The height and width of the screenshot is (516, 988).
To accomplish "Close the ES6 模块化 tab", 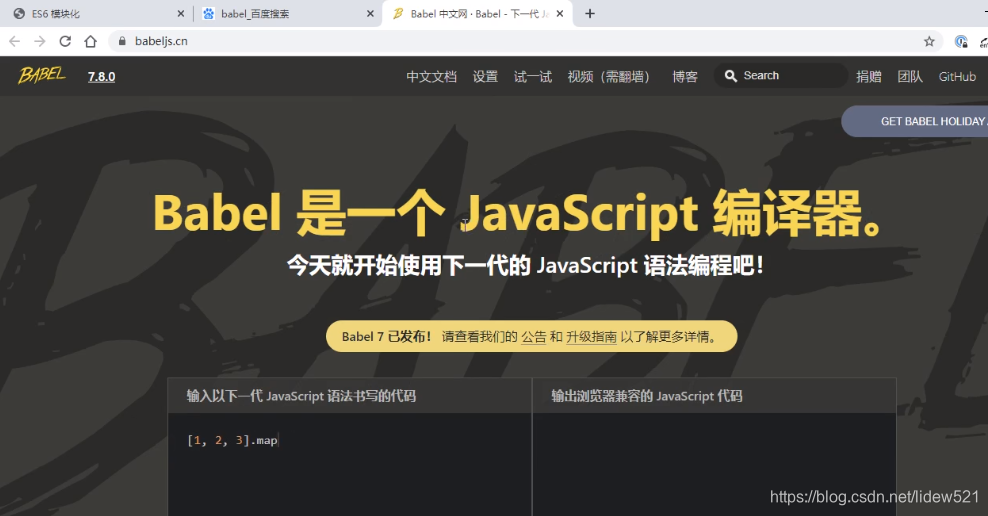I will click(x=181, y=13).
